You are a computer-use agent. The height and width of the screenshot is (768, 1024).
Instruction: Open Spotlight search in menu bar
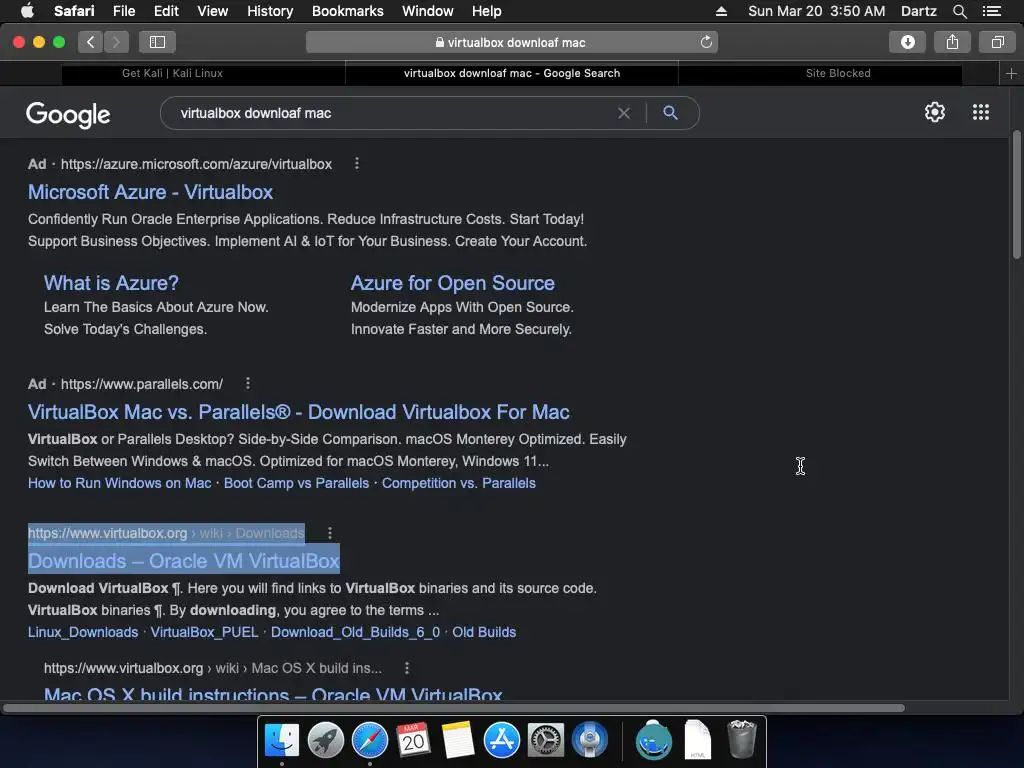coord(959,11)
